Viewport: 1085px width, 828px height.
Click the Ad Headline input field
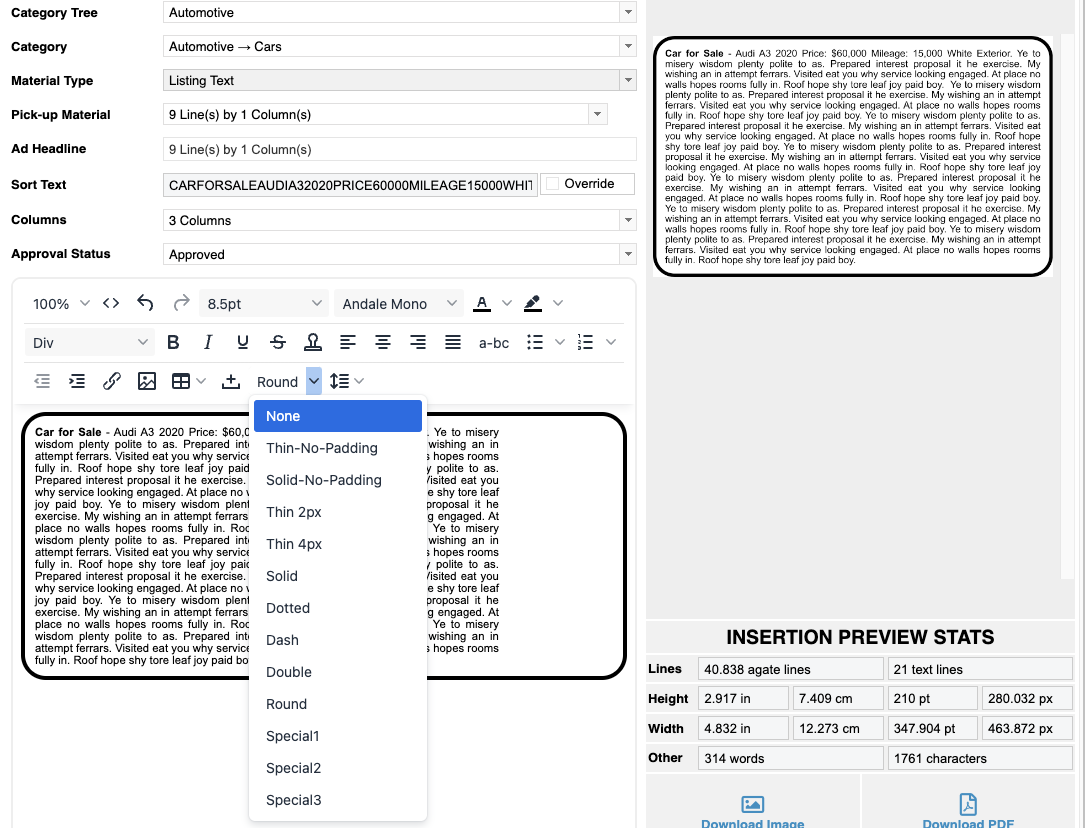pos(399,149)
